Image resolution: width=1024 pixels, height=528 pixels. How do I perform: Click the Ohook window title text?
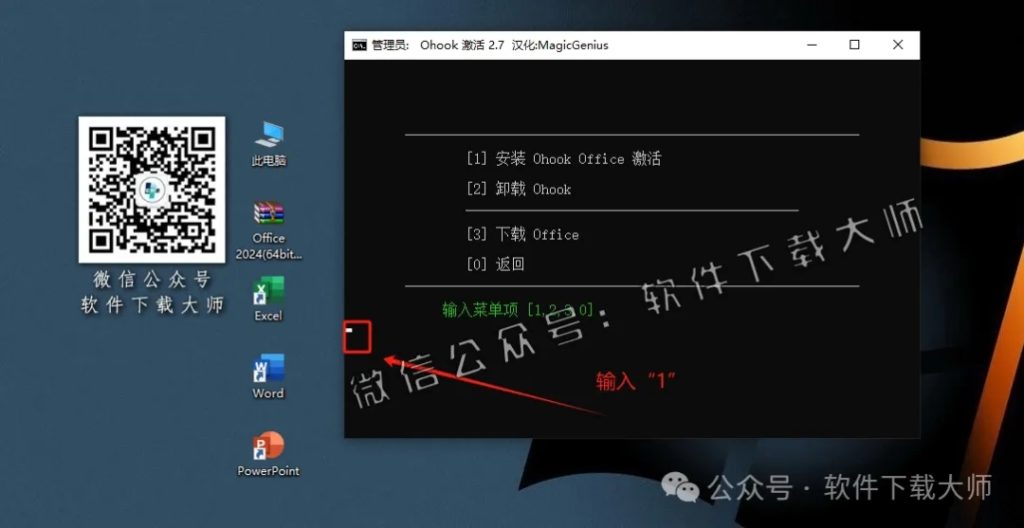tap(490, 45)
